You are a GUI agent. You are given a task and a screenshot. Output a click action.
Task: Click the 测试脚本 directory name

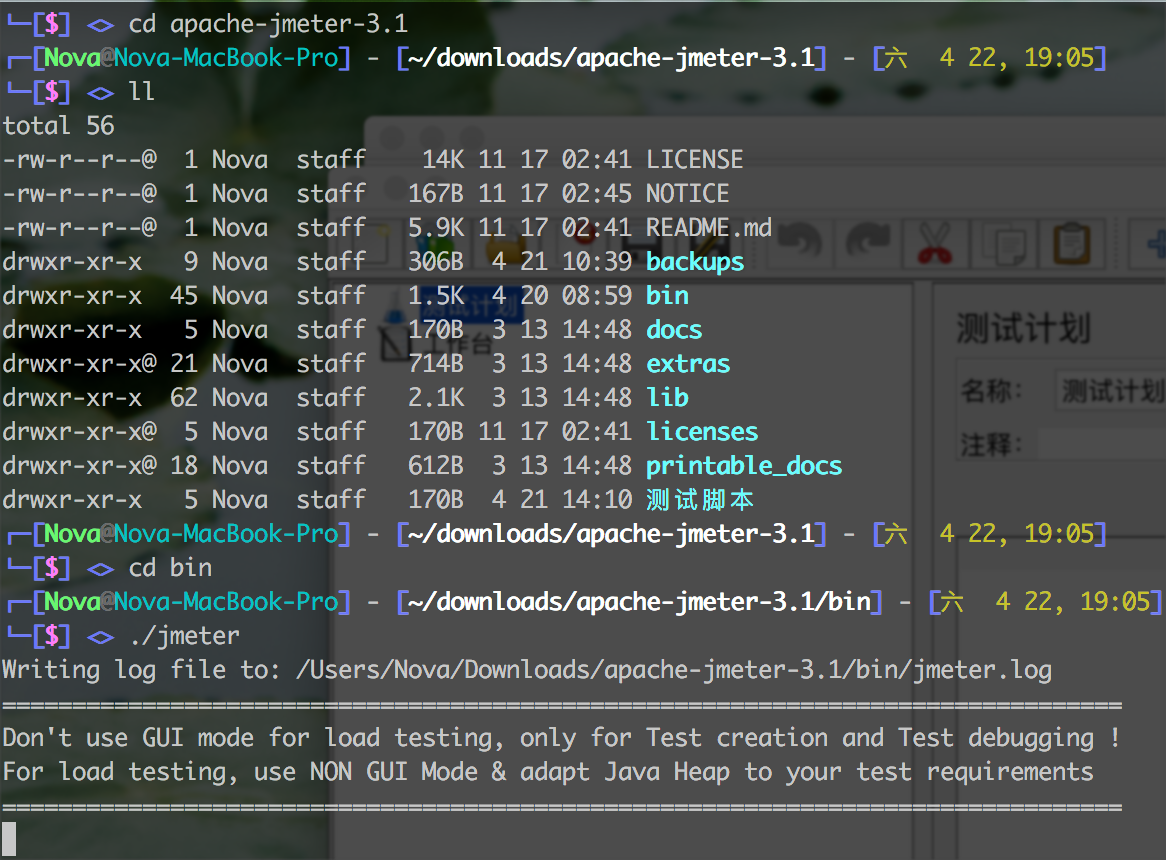click(700, 499)
